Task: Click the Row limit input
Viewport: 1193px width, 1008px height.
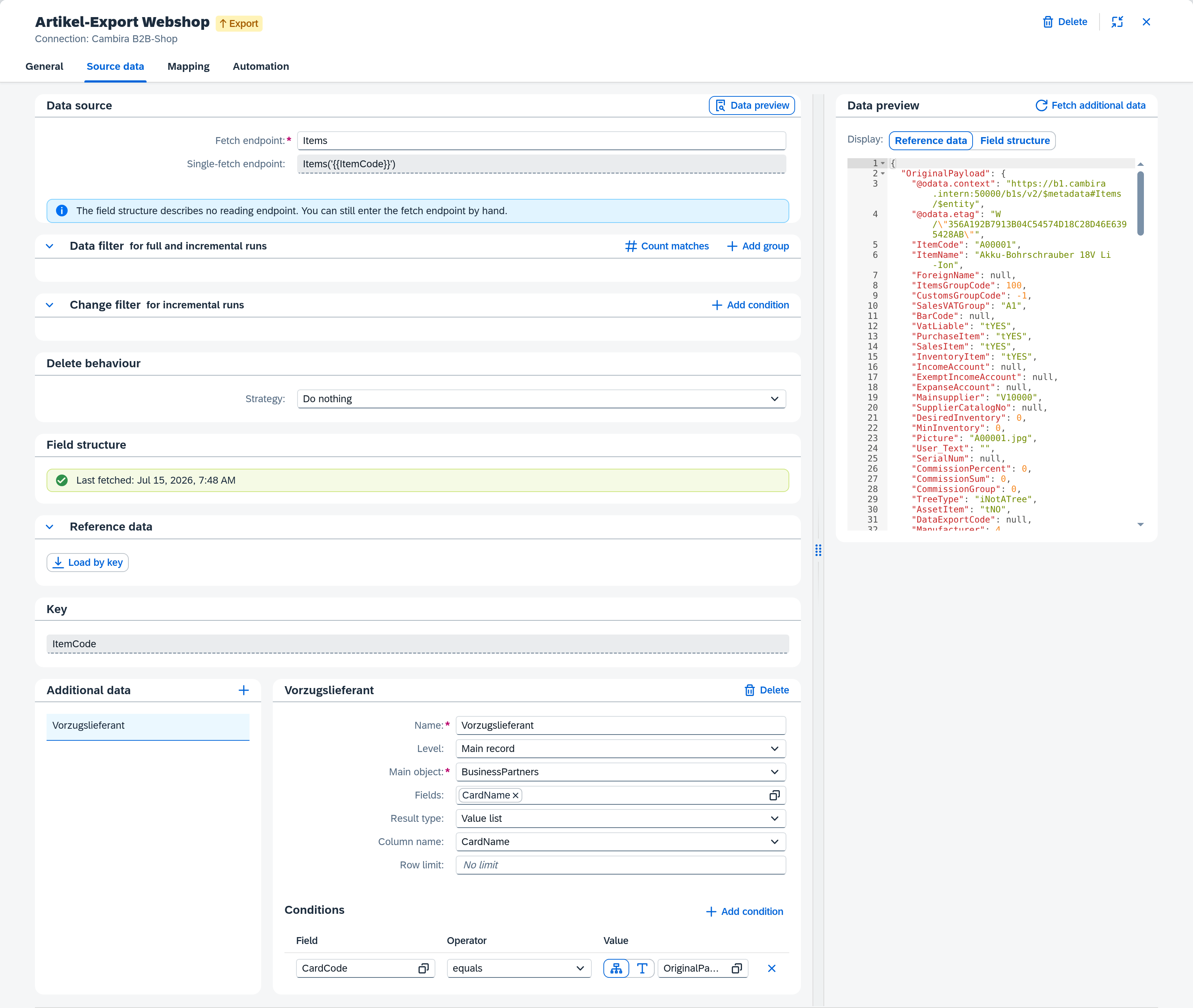Action: point(621,865)
